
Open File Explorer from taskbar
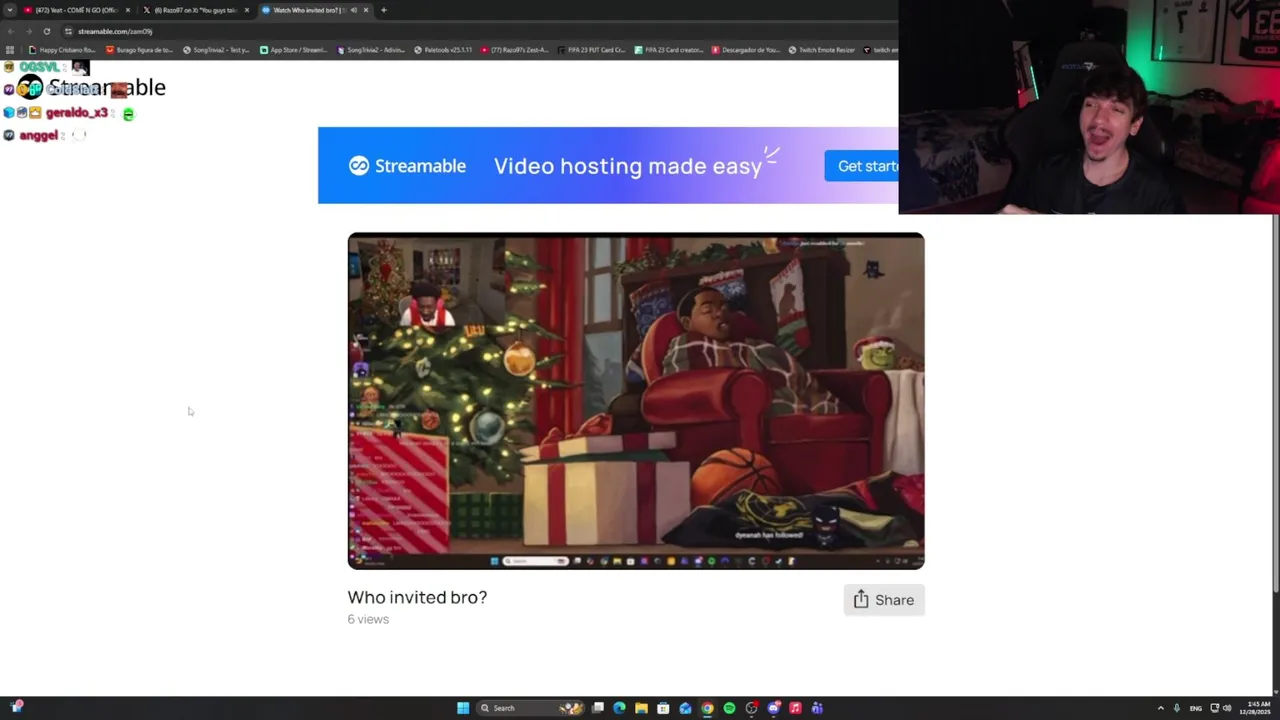[641, 708]
